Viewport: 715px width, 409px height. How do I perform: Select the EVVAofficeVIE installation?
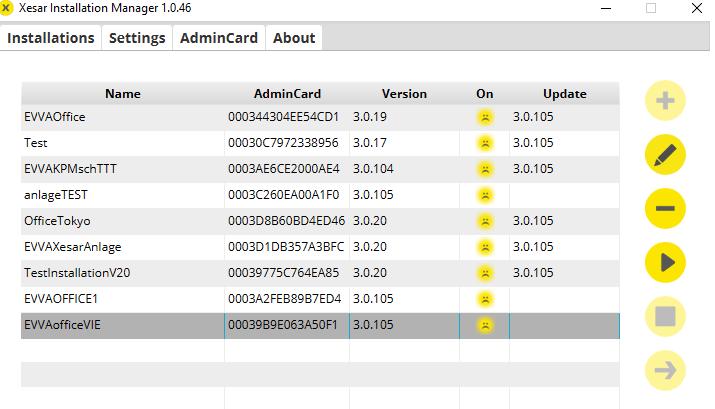[62, 325]
